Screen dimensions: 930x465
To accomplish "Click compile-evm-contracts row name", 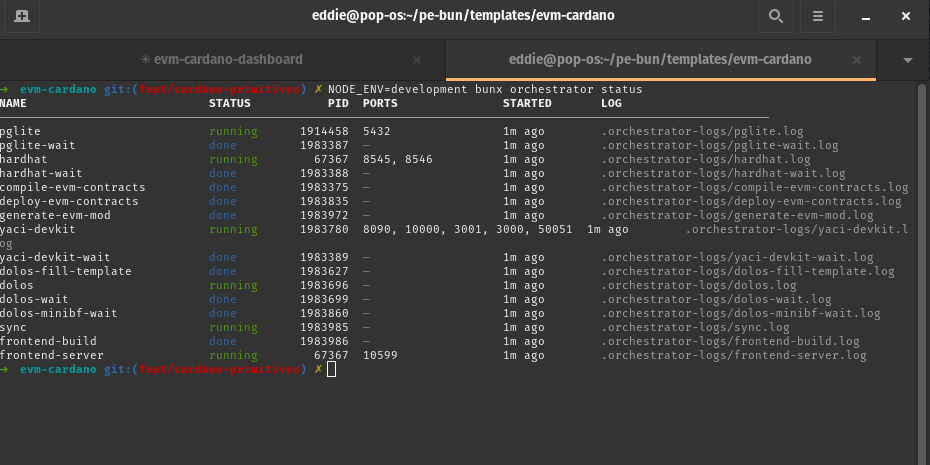I will tap(72, 187).
